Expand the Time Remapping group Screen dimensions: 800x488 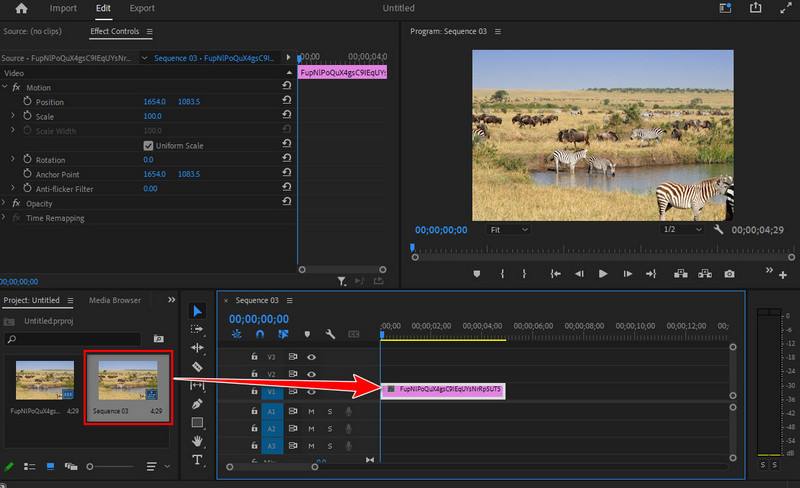4,217
